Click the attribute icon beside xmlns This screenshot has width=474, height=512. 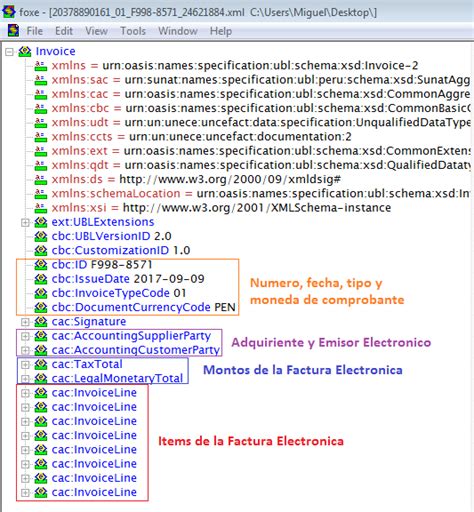pyautogui.click(x=41, y=66)
